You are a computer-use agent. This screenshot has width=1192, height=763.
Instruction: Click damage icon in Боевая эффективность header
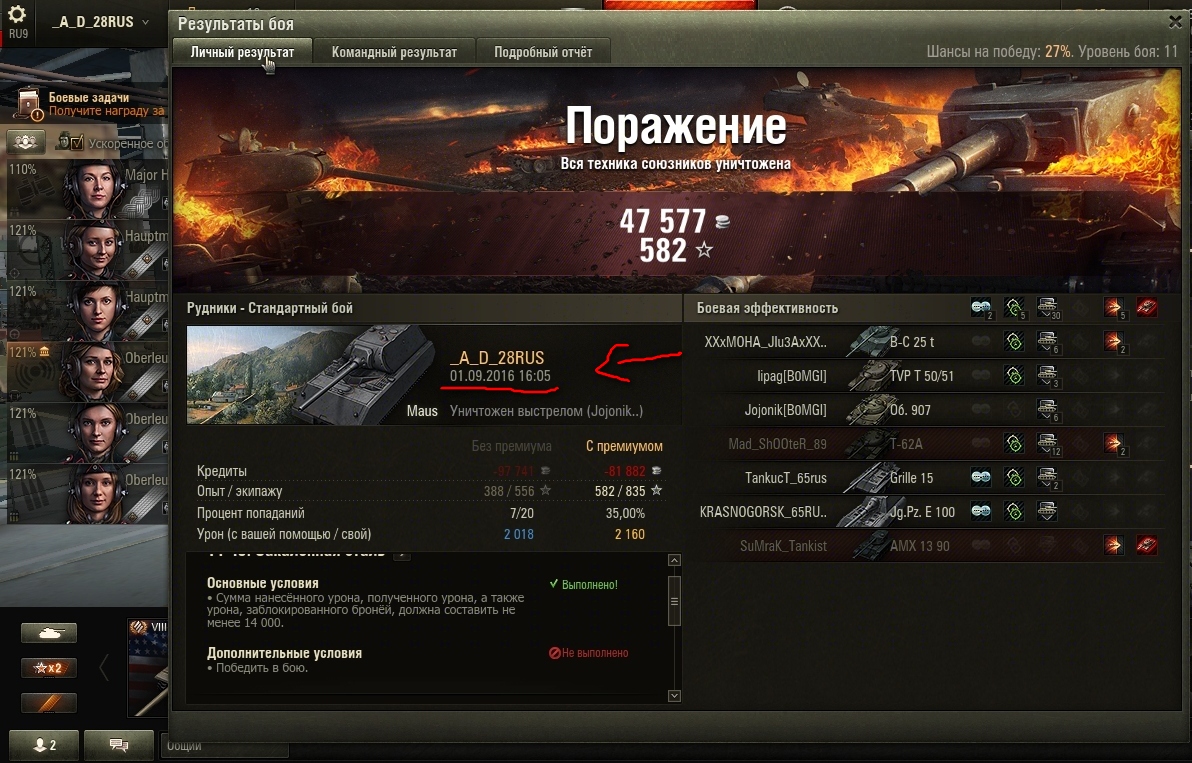[x=1114, y=307]
